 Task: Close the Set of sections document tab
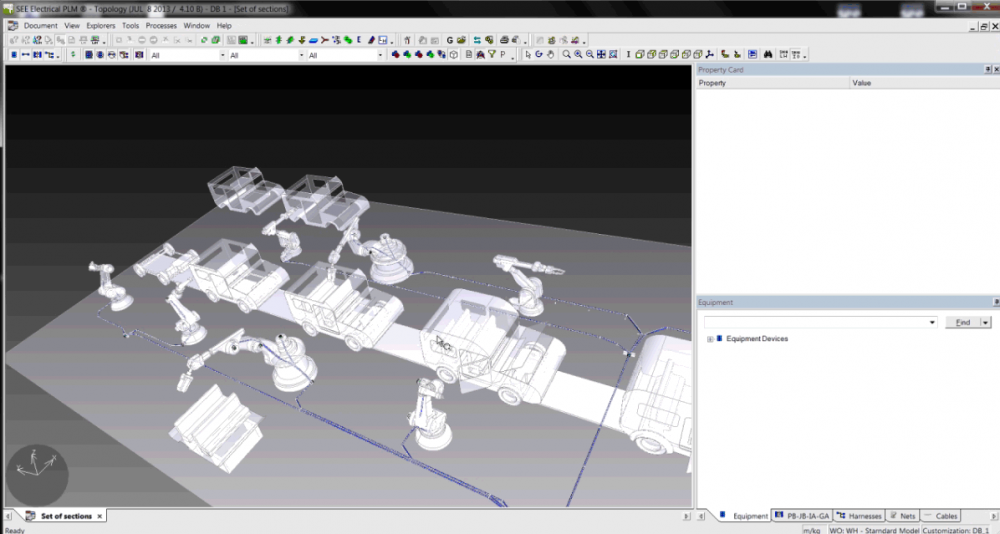pos(99,516)
